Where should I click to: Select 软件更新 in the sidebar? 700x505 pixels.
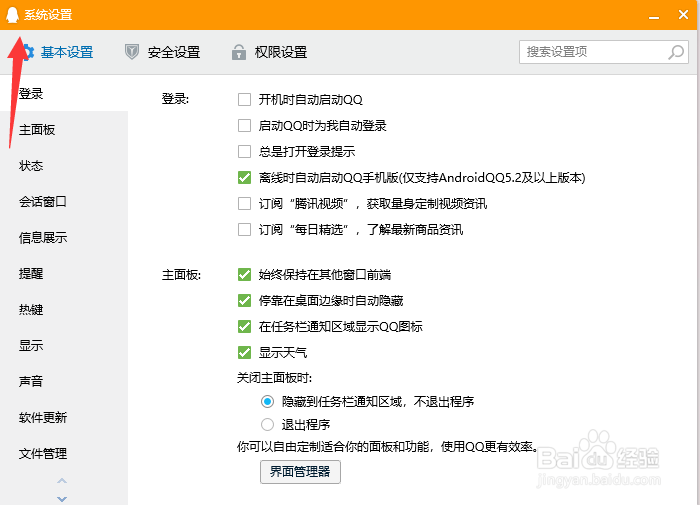tap(64, 417)
